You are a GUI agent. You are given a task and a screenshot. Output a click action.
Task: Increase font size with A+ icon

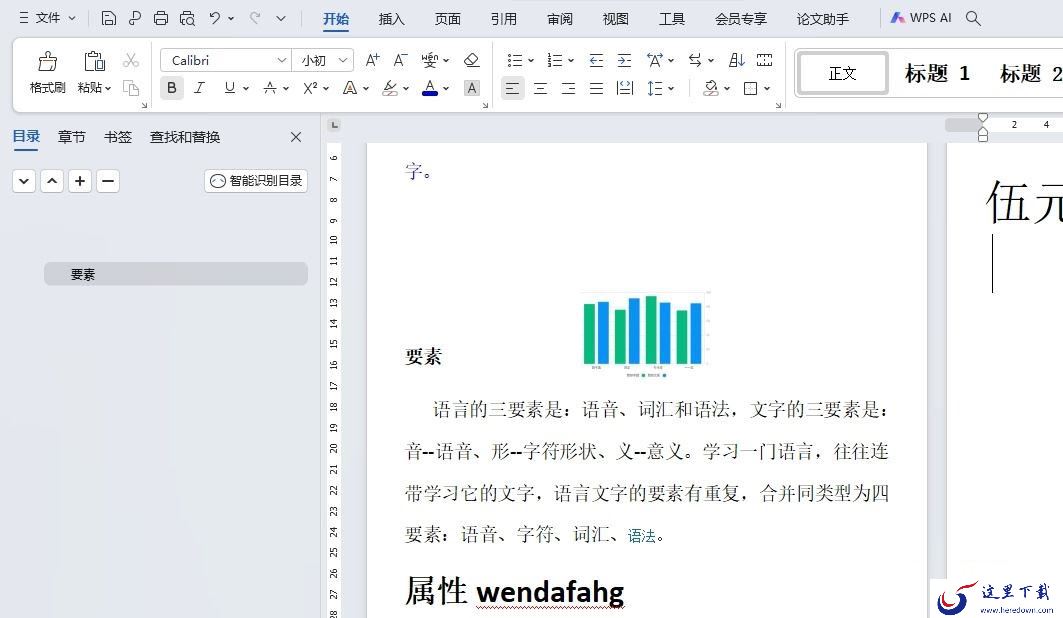pyautogui.click(x=372, y=60)
